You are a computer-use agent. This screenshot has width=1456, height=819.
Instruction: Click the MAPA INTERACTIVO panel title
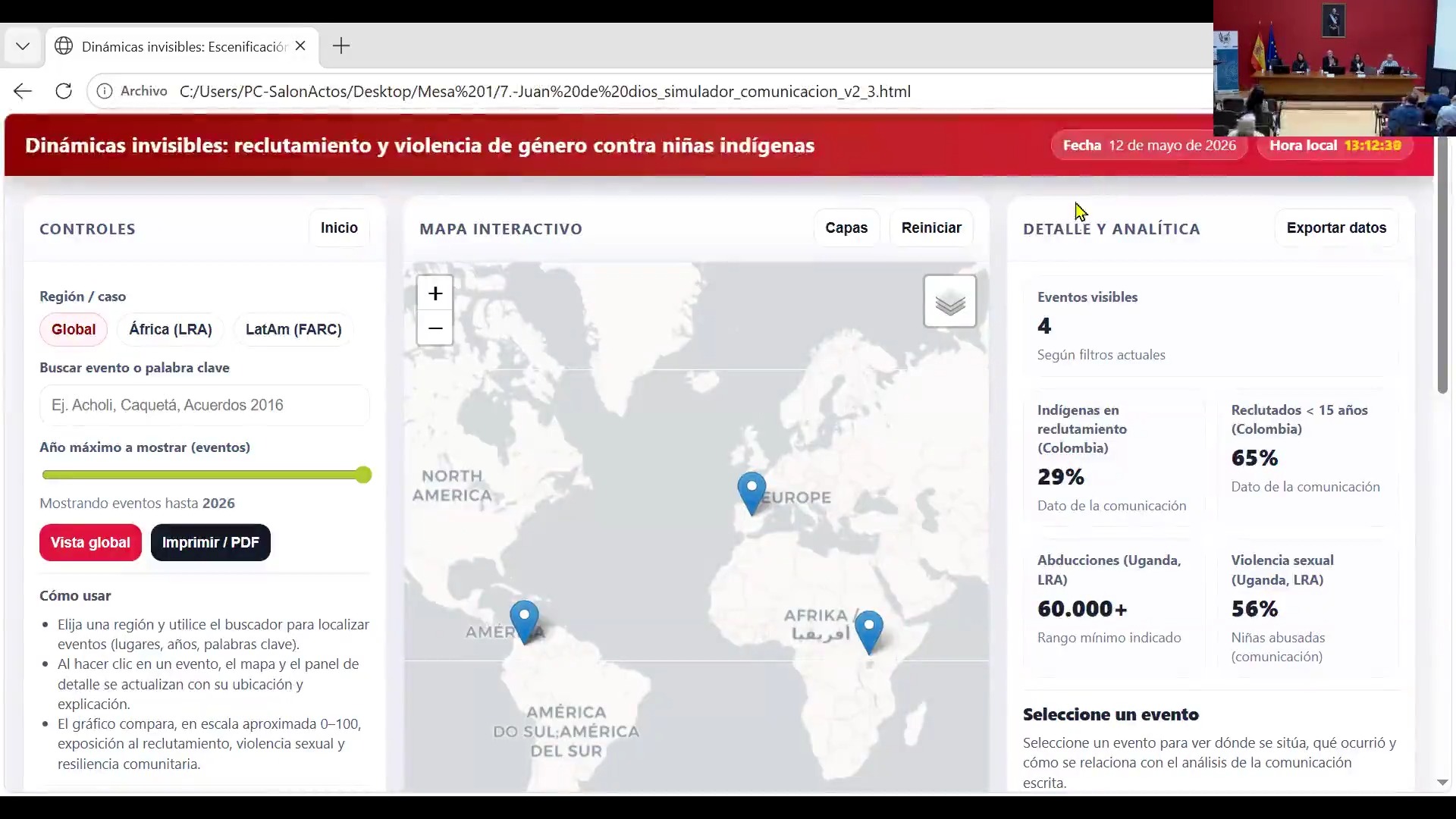point(500,229)
